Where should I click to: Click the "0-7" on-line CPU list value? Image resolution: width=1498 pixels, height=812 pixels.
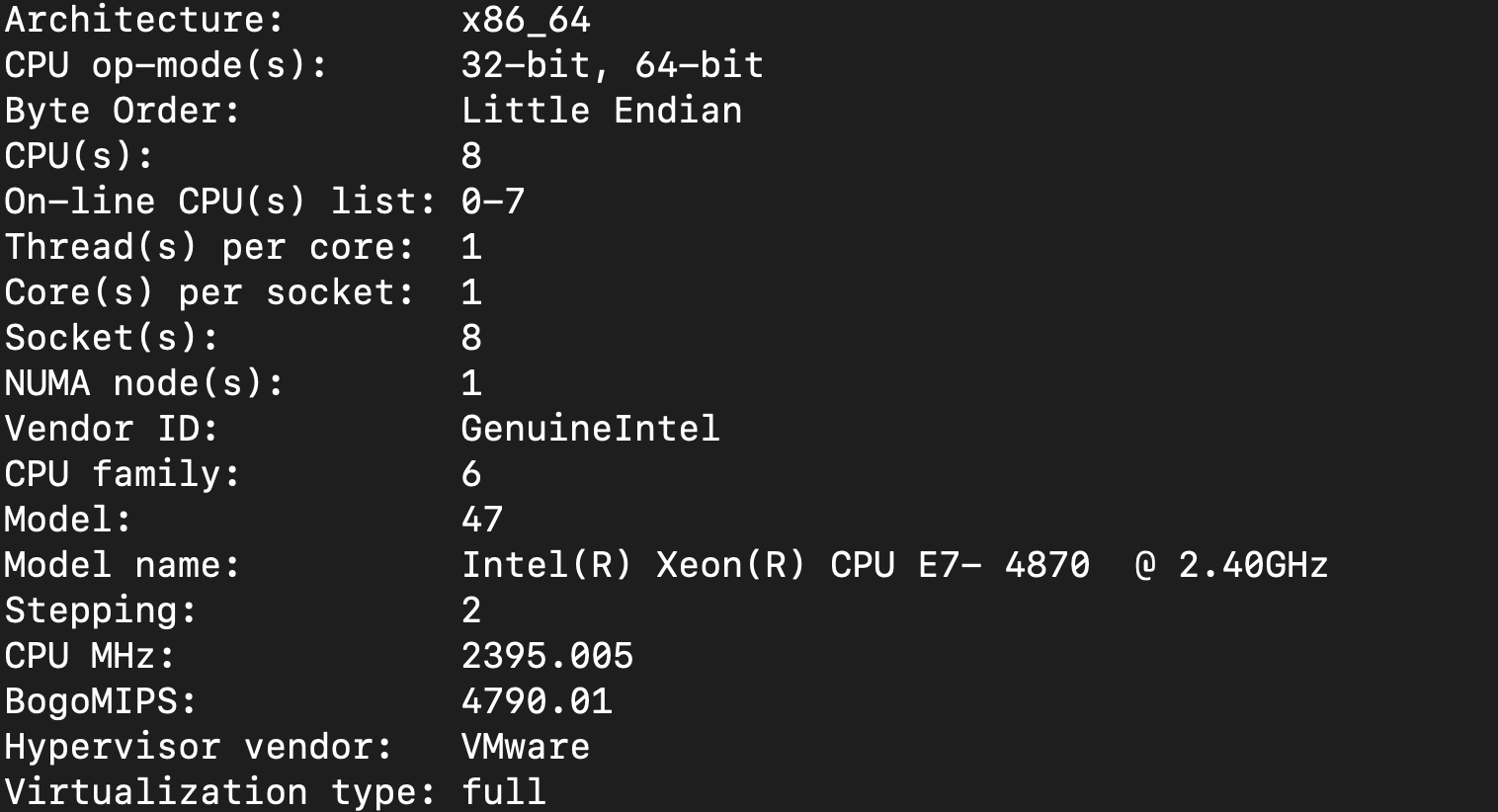(x=492, y=202)
